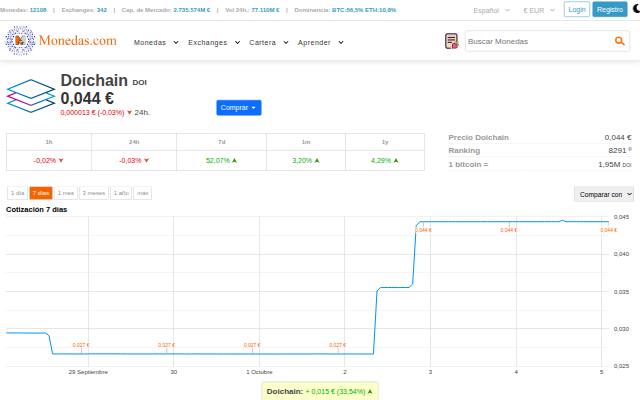This screenshot has height=400, width=640.
Task: Expand the Exchanges menu
Action: point(214,42)
